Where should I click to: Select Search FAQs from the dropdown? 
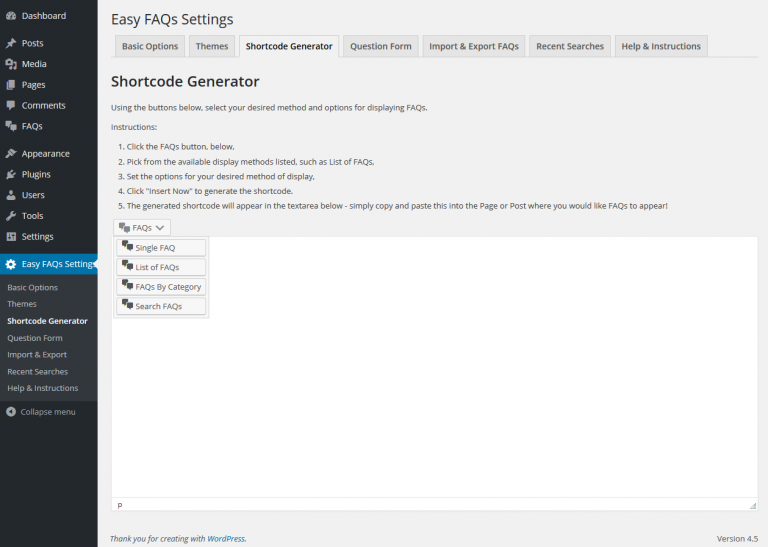coord(161,306)
